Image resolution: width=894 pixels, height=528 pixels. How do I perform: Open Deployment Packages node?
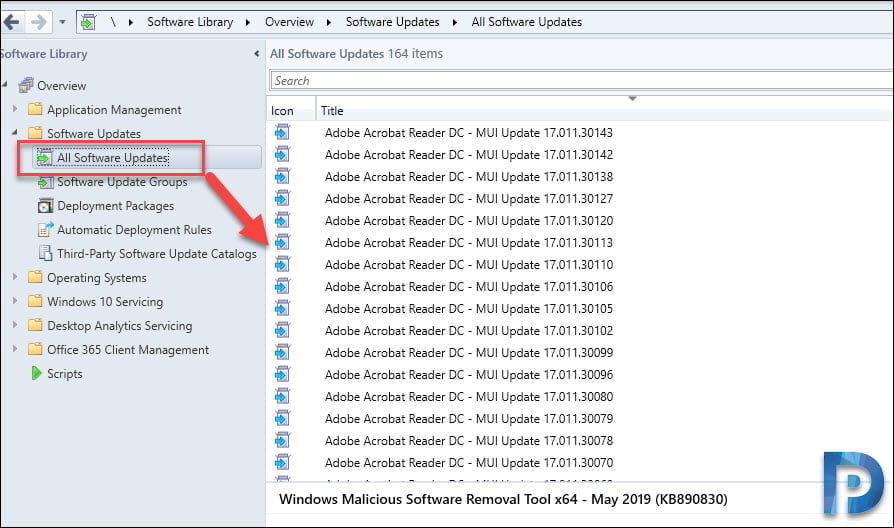(x=115, y=205)
